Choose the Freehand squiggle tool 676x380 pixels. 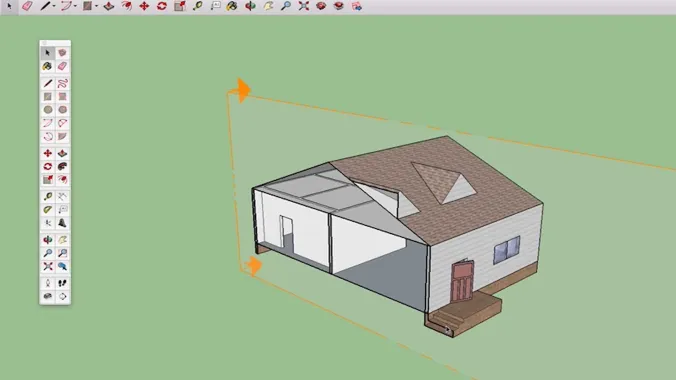click(63, 83)
